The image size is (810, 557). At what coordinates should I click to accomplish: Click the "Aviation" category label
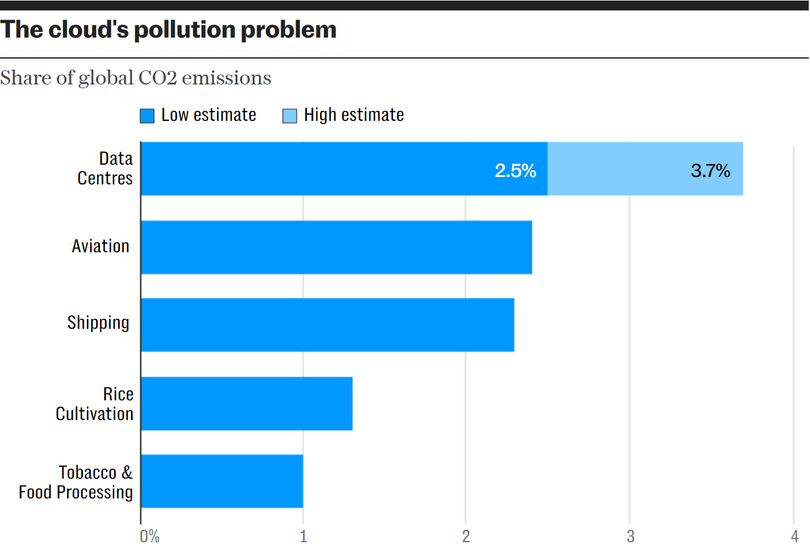tap(100, 246)
